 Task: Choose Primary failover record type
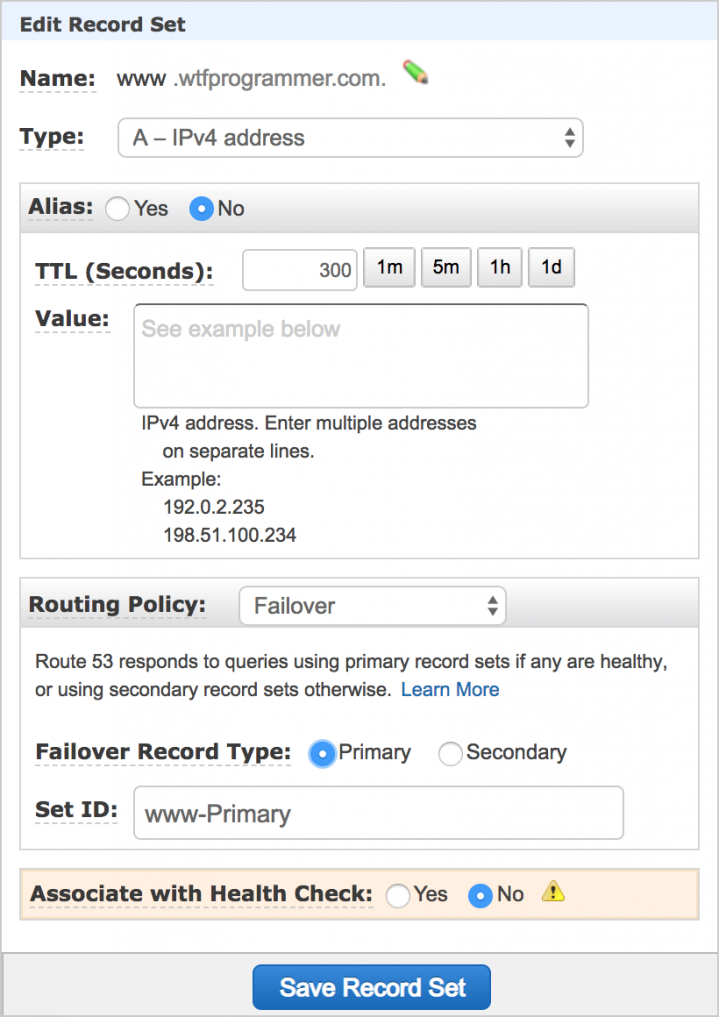(322, 754)
